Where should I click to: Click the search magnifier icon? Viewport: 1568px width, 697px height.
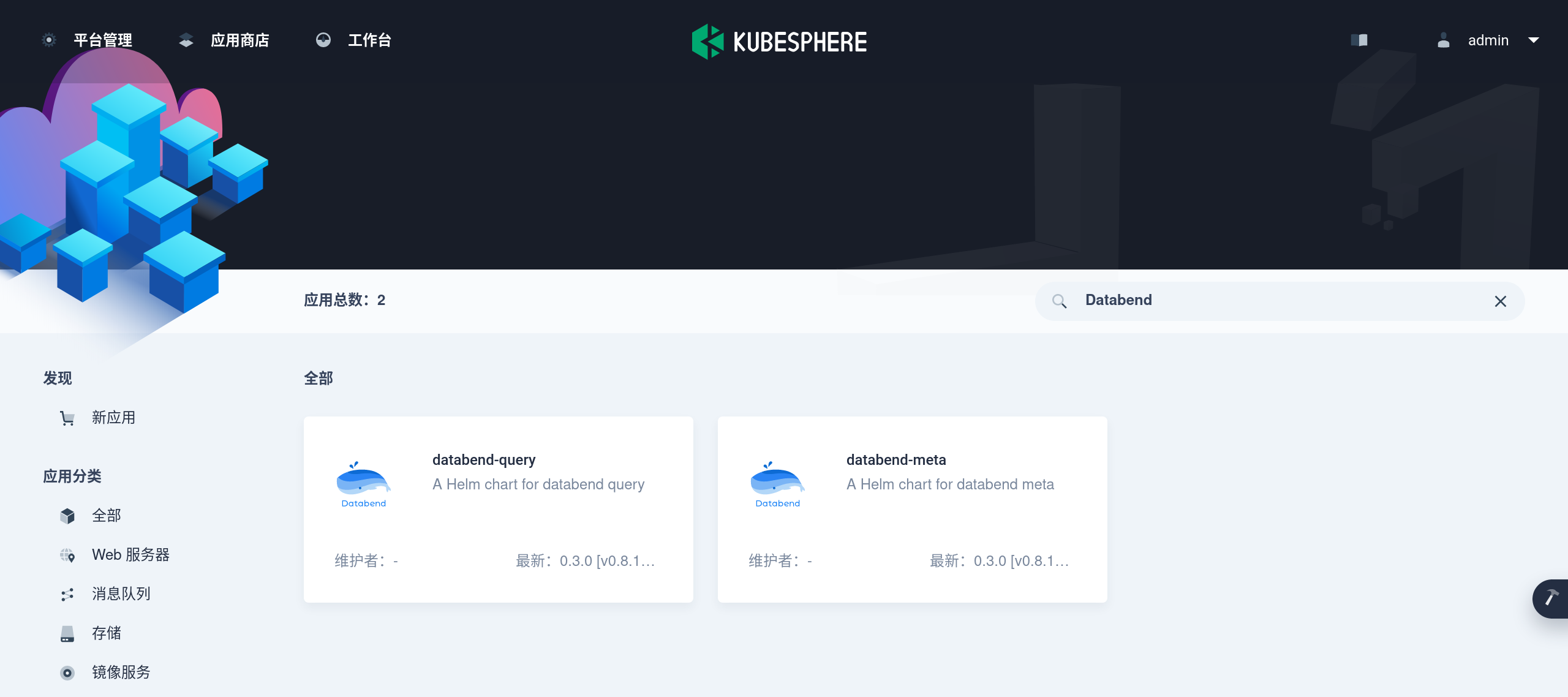(1059, 301)
